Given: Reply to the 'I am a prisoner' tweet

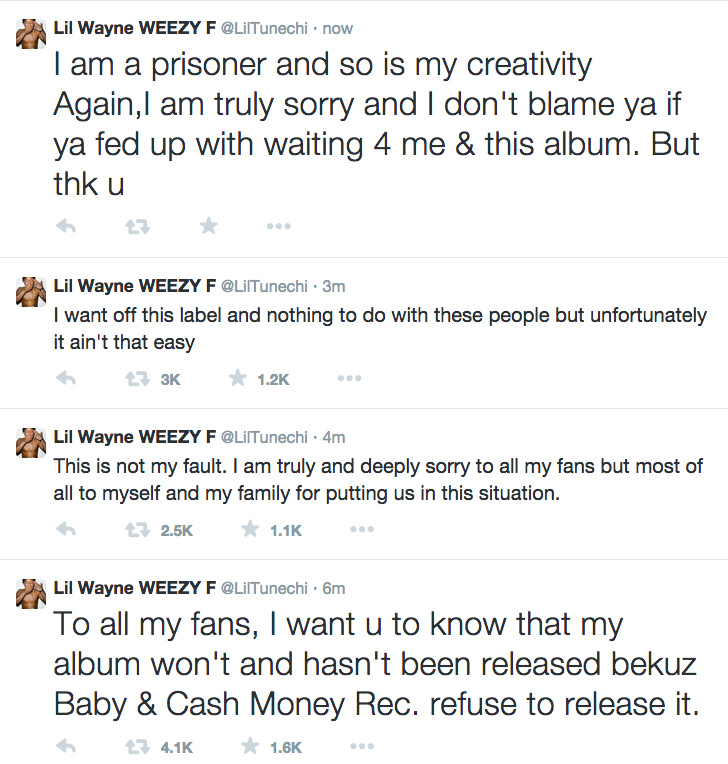Looking at the screenshot, I should coord(66,226).
